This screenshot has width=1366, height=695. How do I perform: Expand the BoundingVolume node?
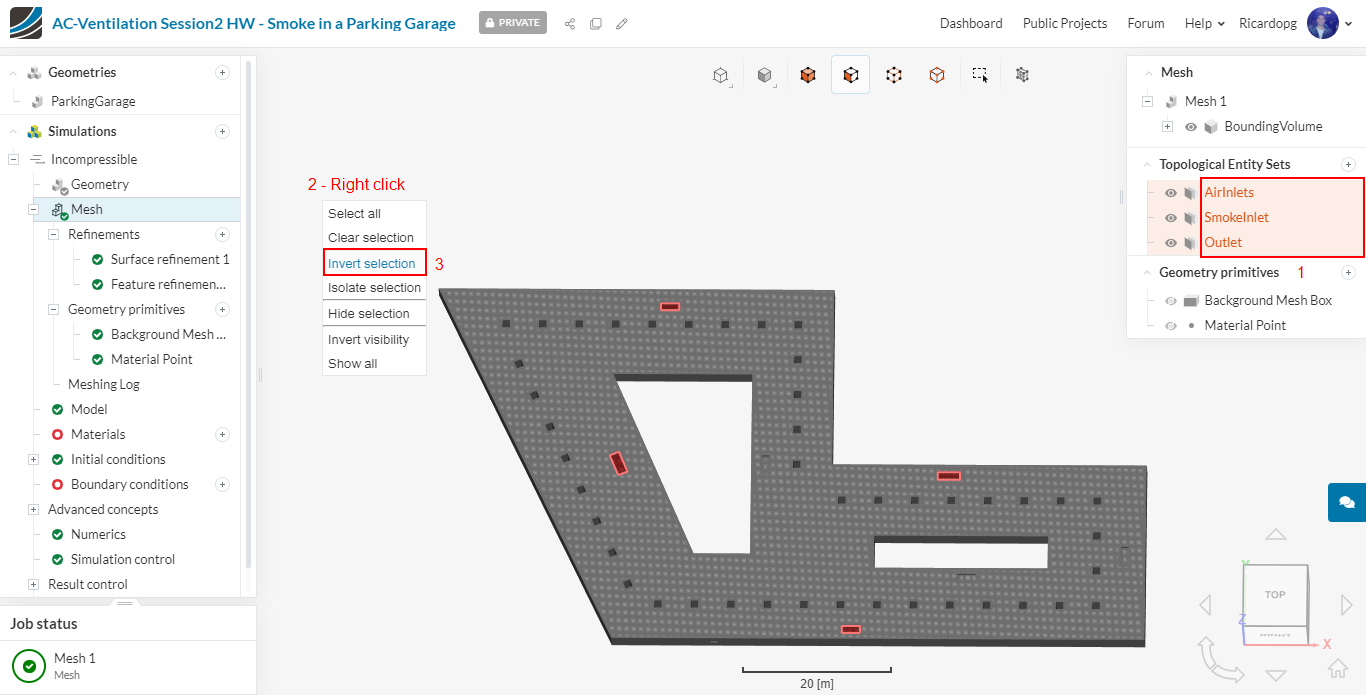tap(1167, 127)
